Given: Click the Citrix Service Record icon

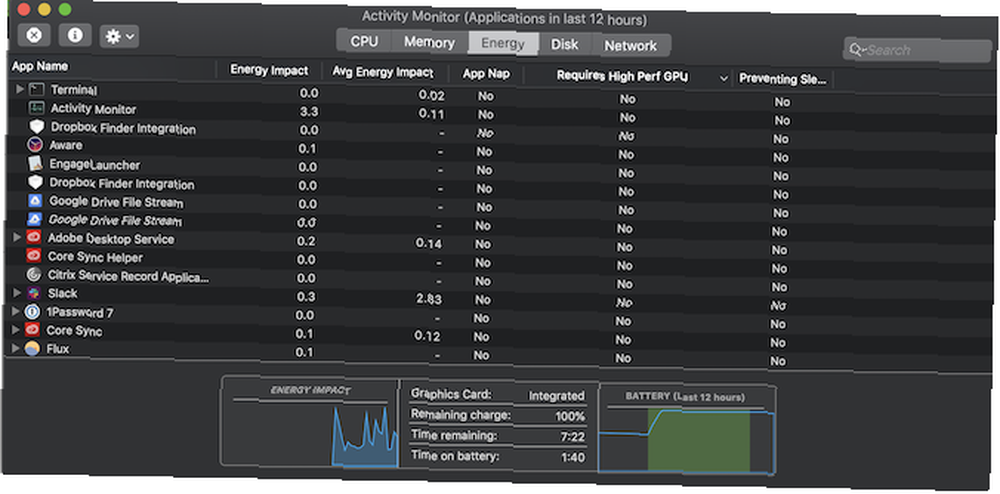Looking at the screenshot, I should tap(34, 275).
